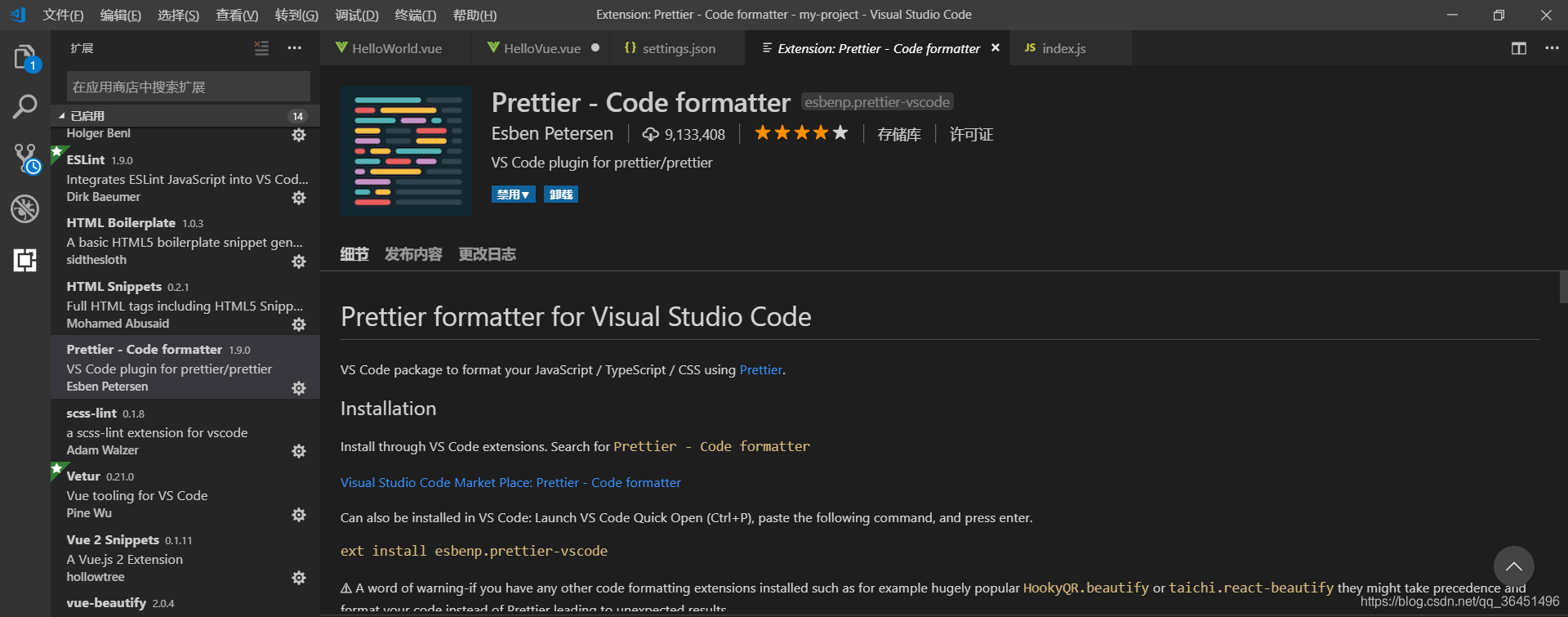The image size is (1568, 617).
Task: Open extensions panel more actions (…) menu
Action: click(294, 48)
